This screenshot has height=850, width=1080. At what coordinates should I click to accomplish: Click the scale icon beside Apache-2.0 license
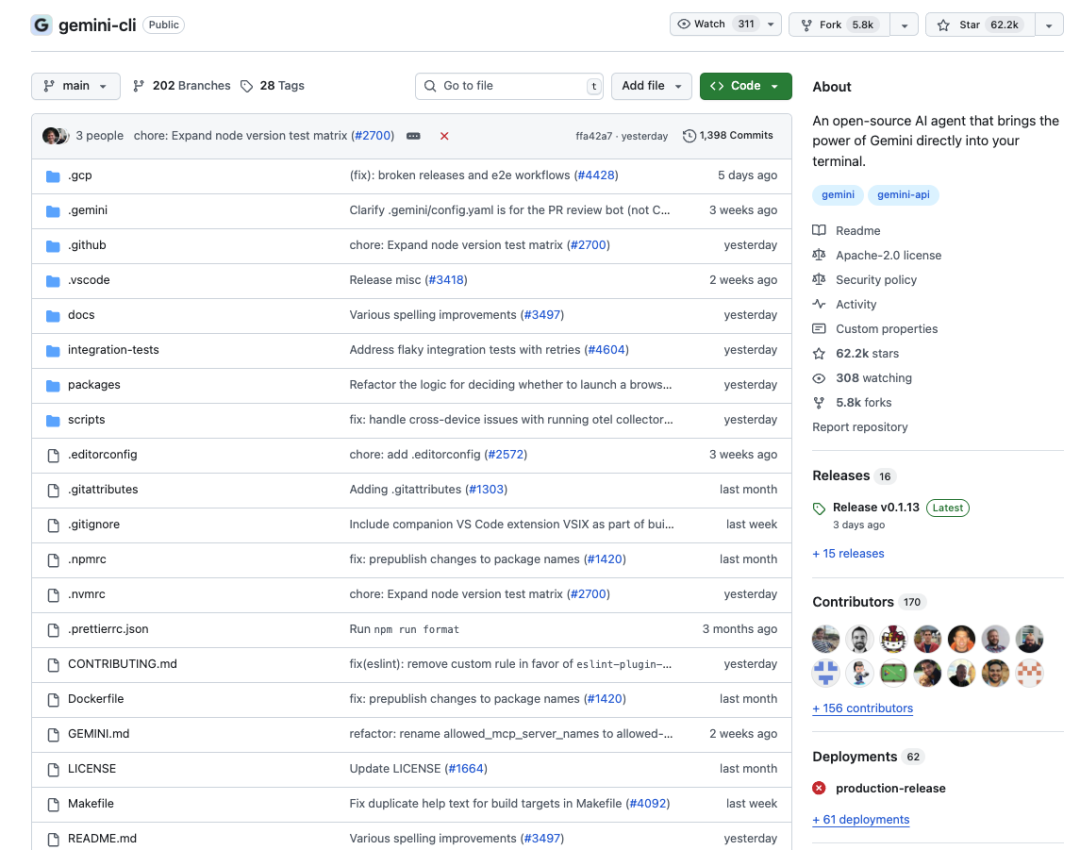point(819,255)
